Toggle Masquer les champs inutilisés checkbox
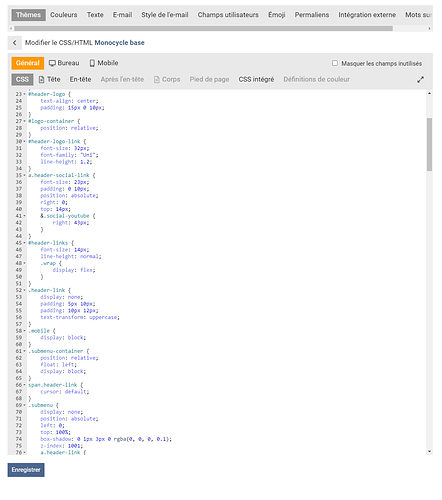Image resolution: width=442 pixels, height=500 pixels. (x=335, y=63)
